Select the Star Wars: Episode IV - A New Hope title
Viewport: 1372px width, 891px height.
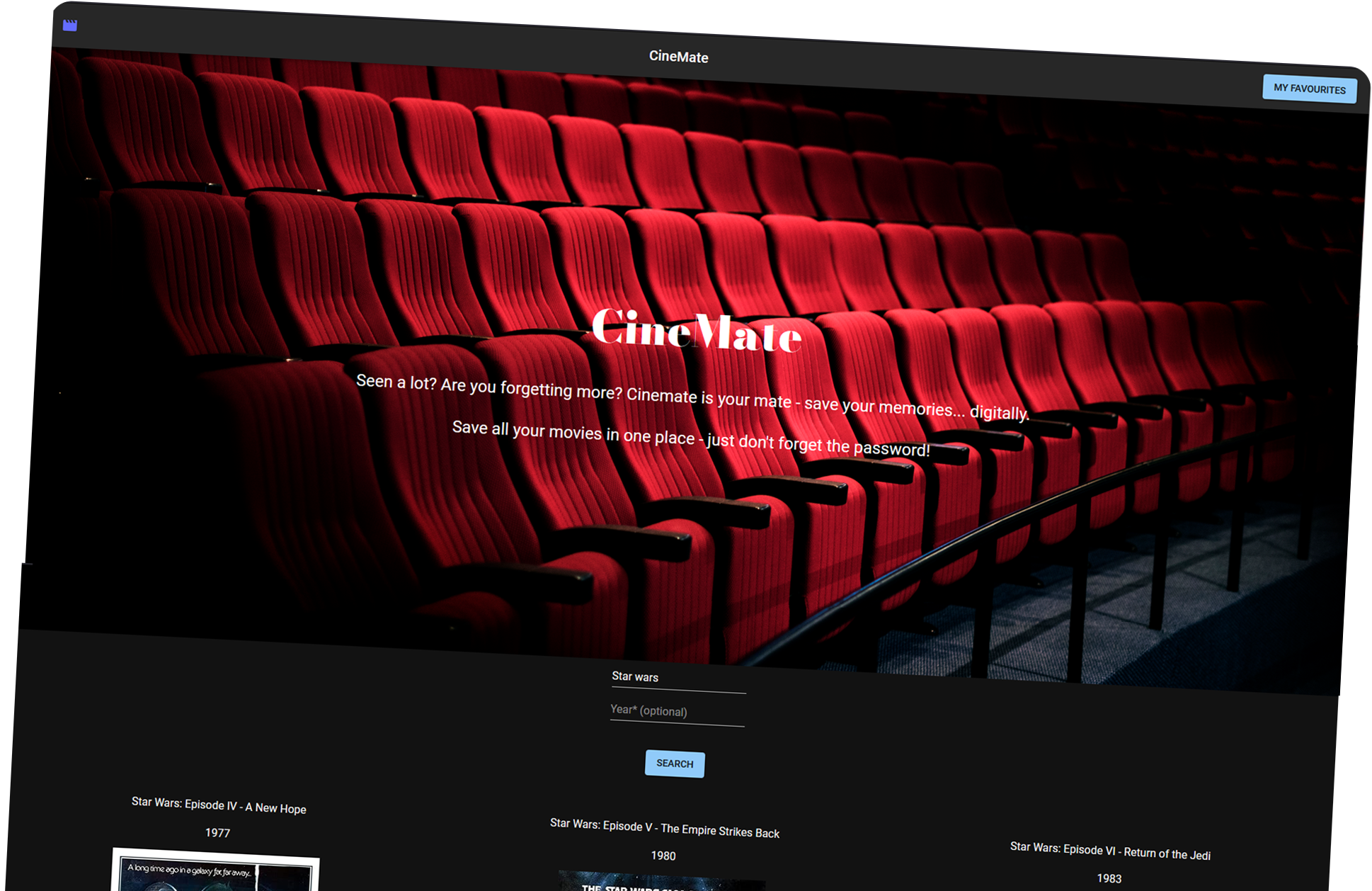pyautogui.click(x=219, y=805)
